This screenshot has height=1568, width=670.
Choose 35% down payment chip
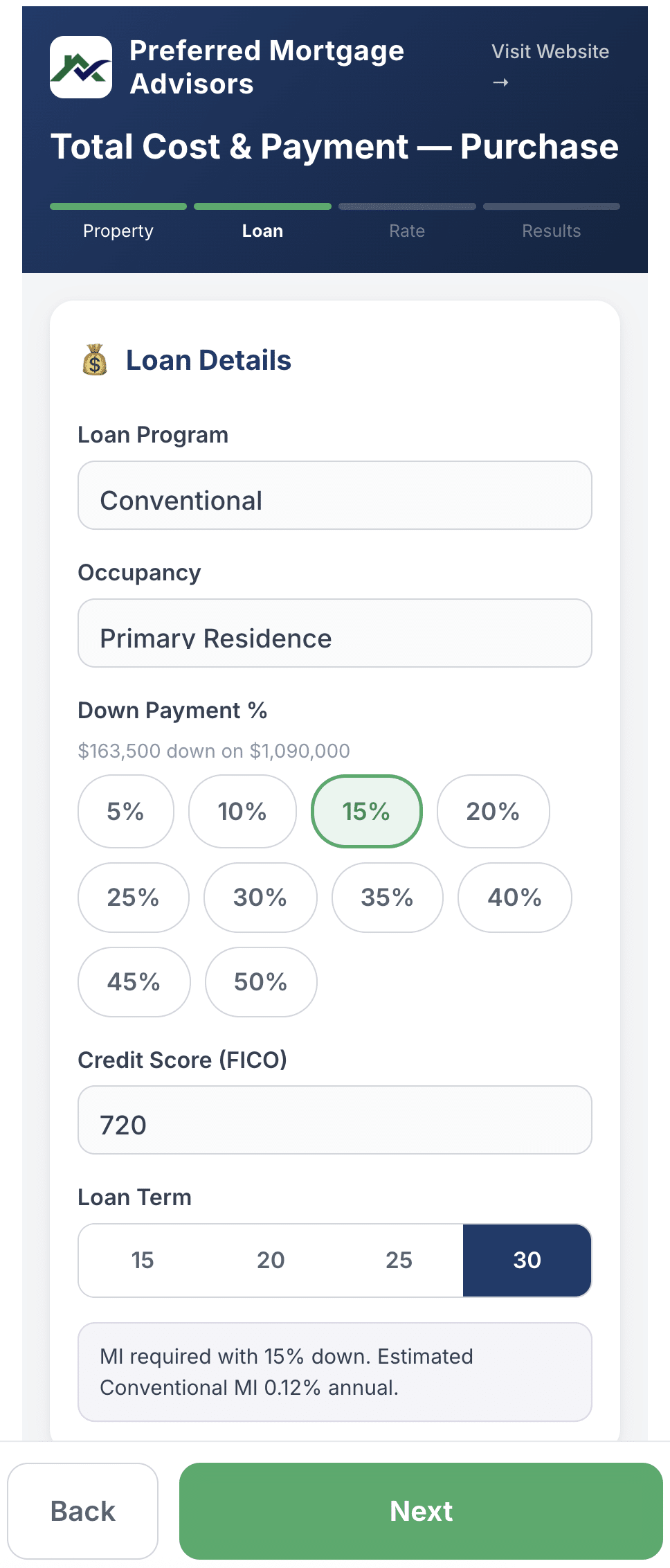coord(388,898)
